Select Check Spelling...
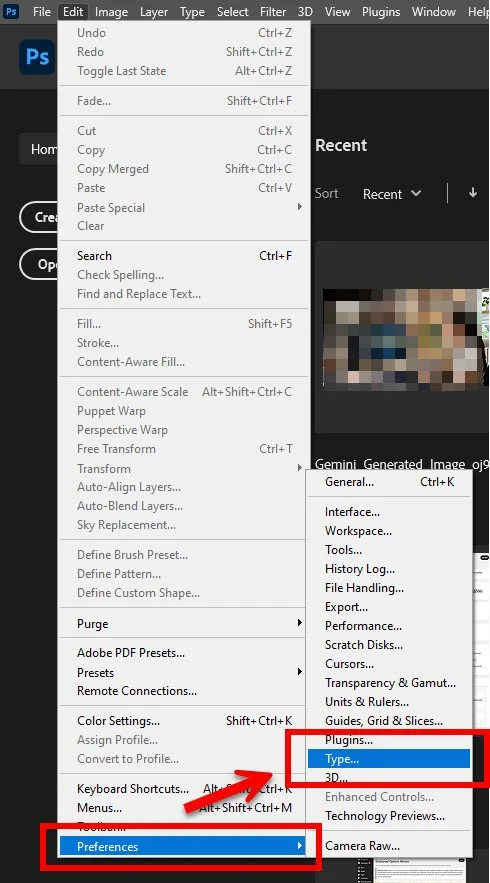 coord(185,275)
